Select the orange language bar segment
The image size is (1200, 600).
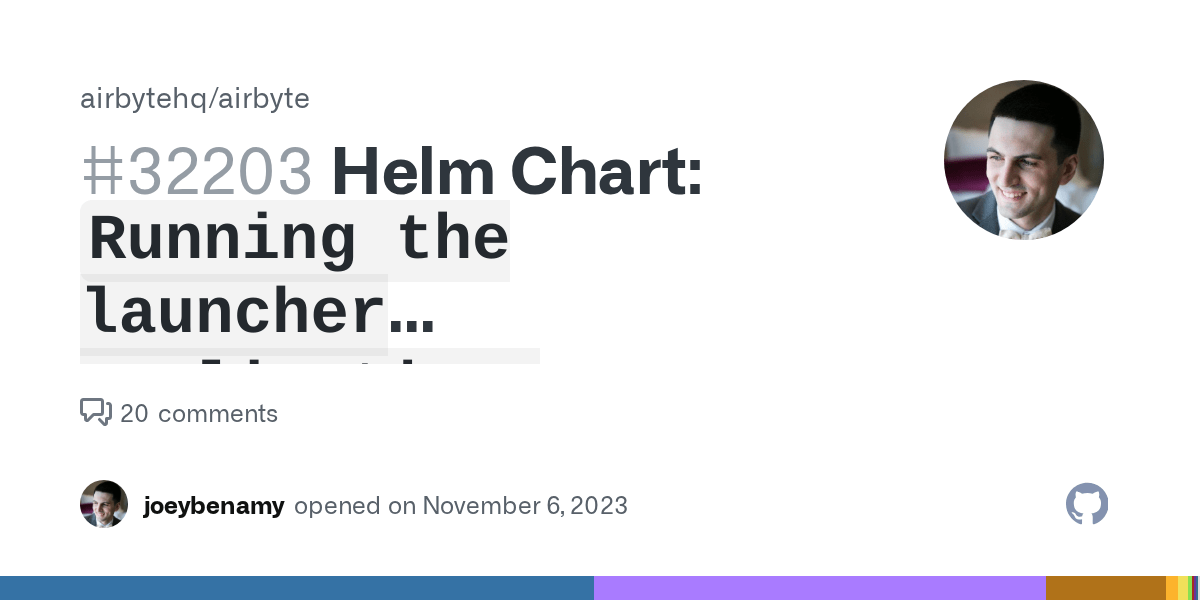click(x=1172, y=588)
